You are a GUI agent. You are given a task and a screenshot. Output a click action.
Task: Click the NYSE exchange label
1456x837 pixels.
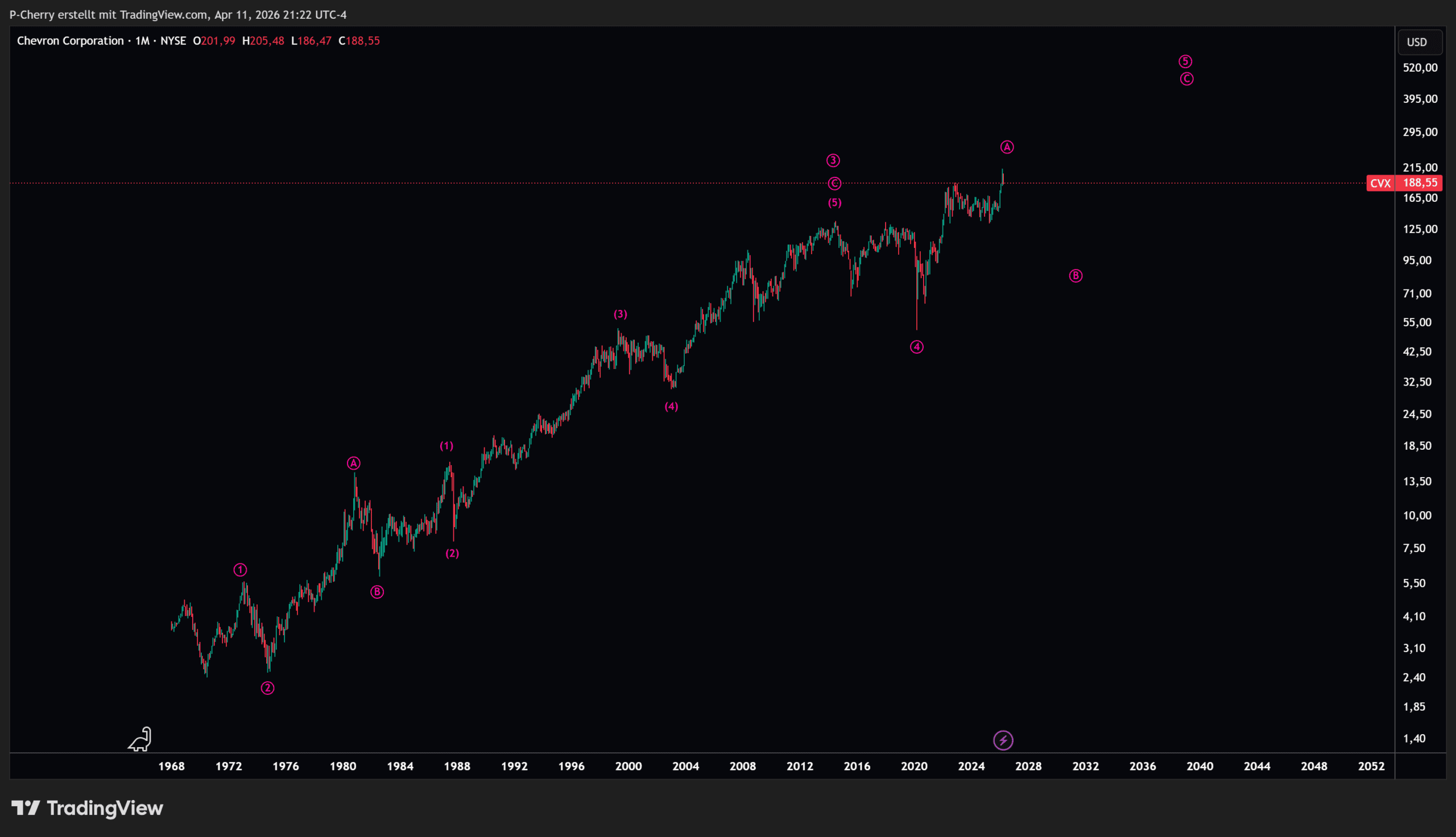[x=173, y=41]
